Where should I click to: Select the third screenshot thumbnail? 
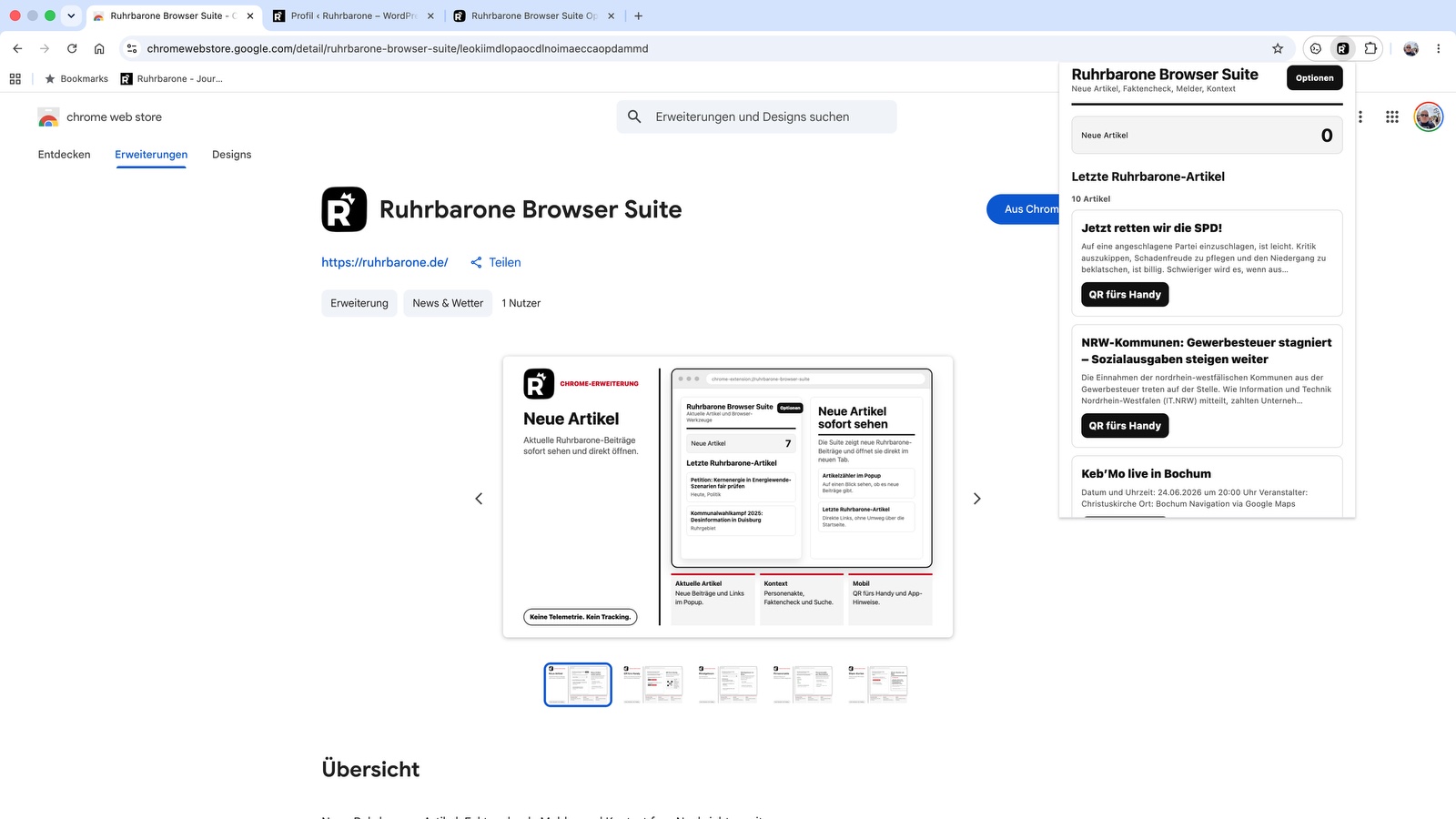coord(728,684)
